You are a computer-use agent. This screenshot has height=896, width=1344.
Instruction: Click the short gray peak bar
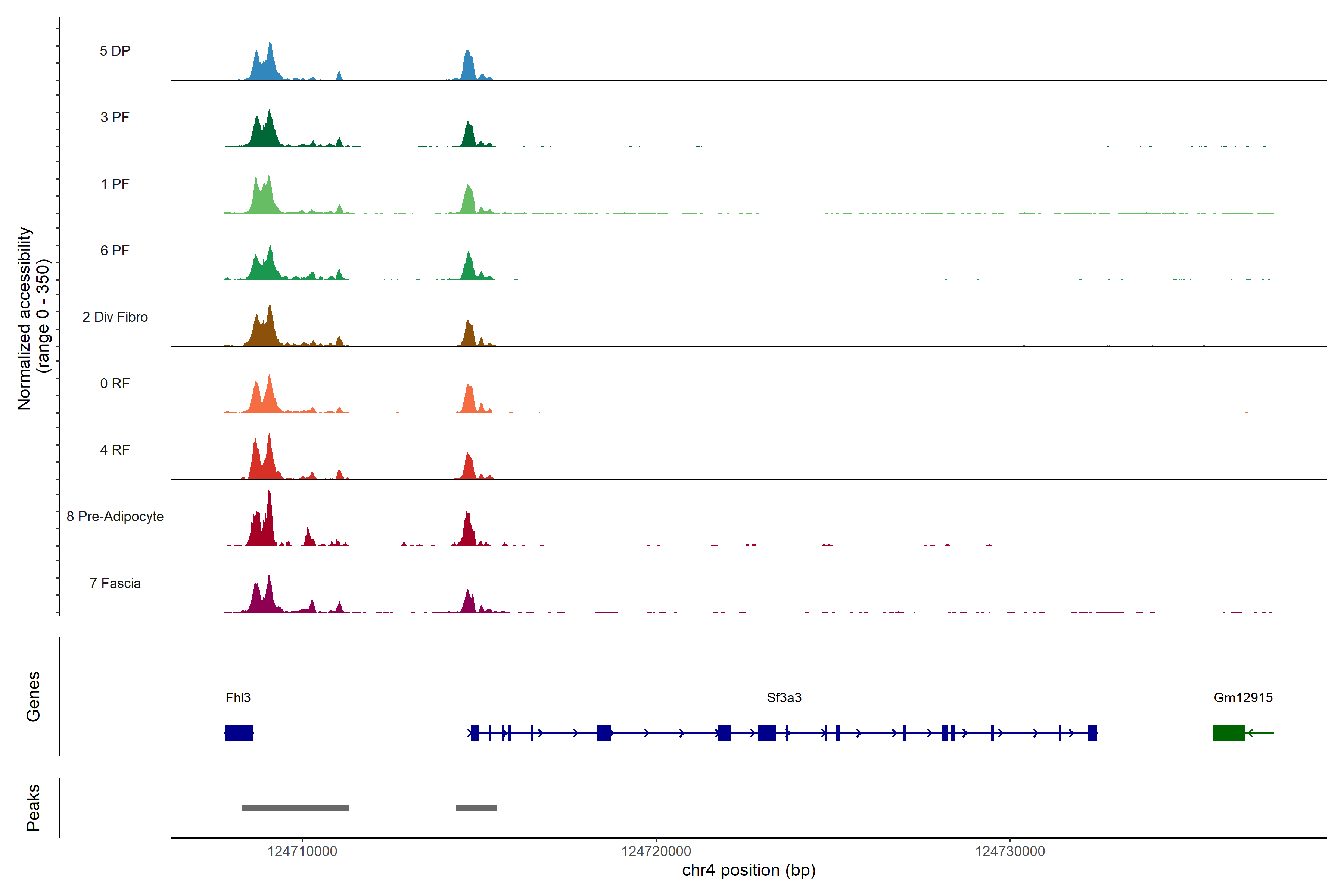click(x=476, y=808)
